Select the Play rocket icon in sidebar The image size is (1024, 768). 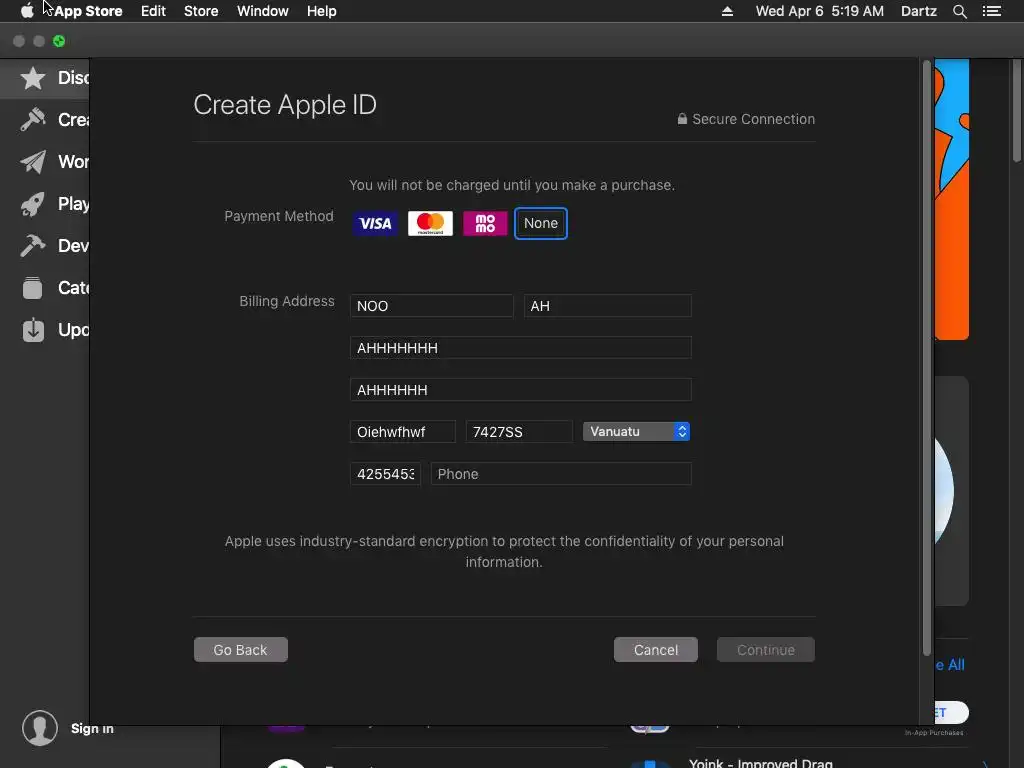point(33,204)
